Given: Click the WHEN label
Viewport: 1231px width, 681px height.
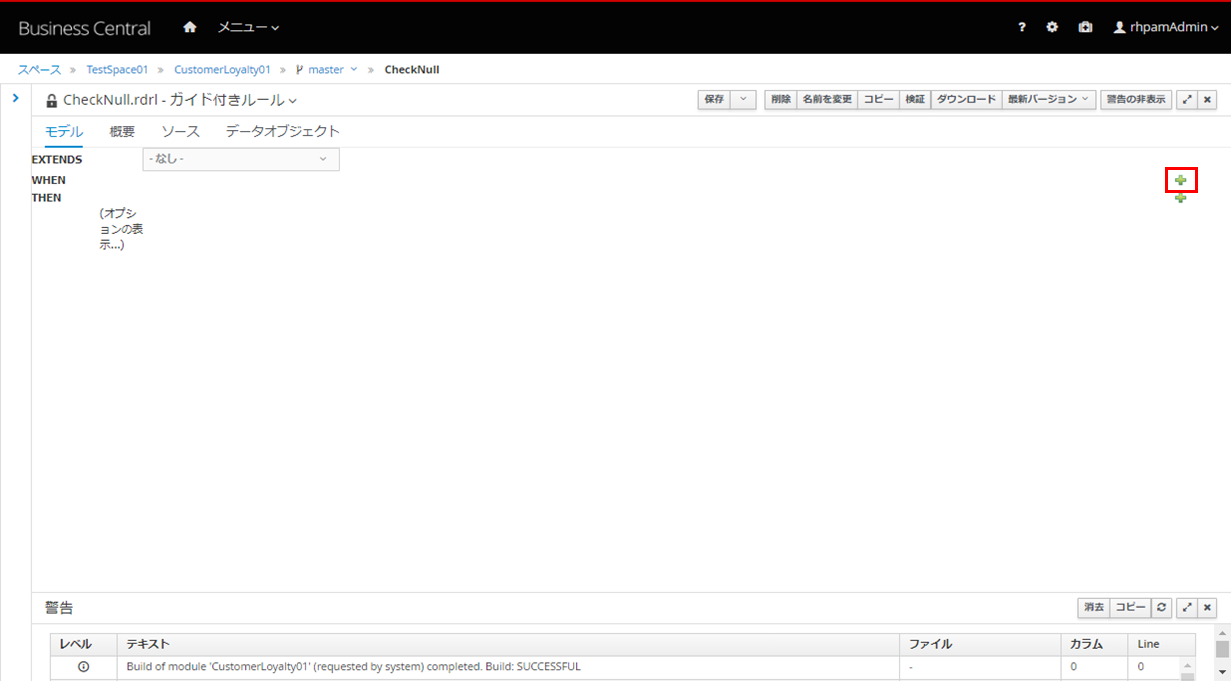Looking at the screenshot, I should pos(48,180).
